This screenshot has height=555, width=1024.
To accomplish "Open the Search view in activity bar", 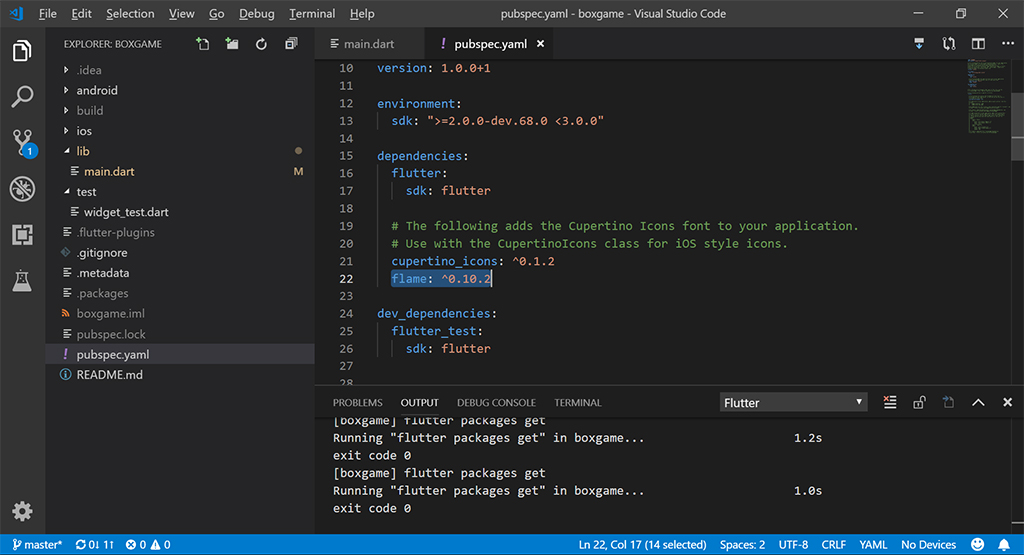I will click(22, 97).
